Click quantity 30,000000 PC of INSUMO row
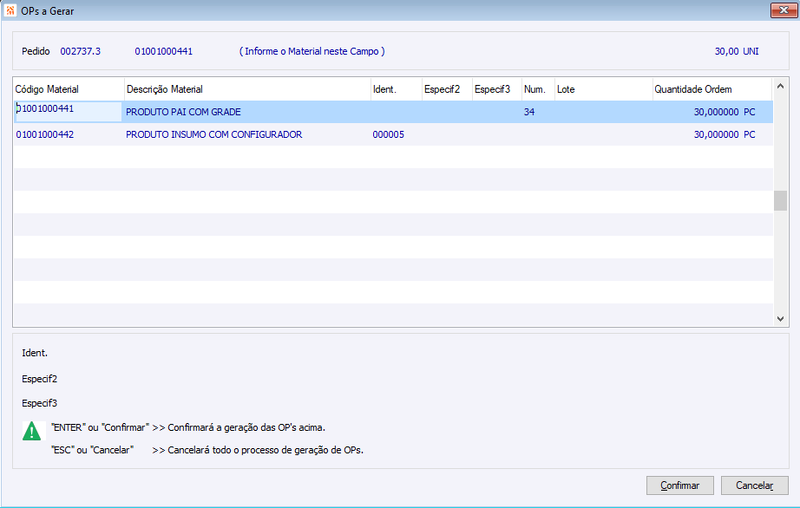Viewport: 800px width, 508px height. click(724, 135)
